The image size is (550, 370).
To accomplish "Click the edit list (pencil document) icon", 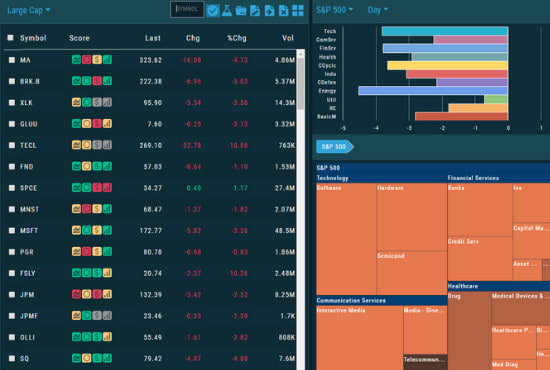I will 255,11.
